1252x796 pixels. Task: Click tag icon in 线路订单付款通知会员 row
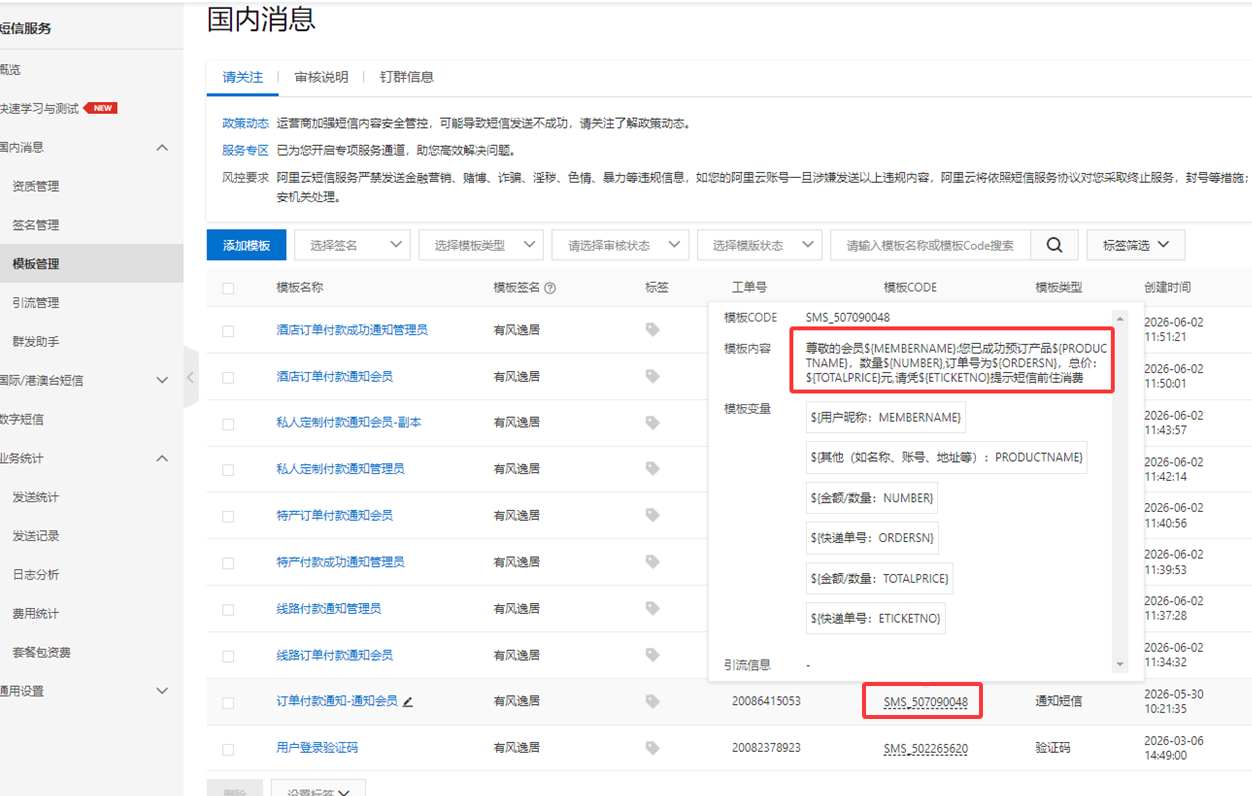pyautogui.click(x=653, y=655)
